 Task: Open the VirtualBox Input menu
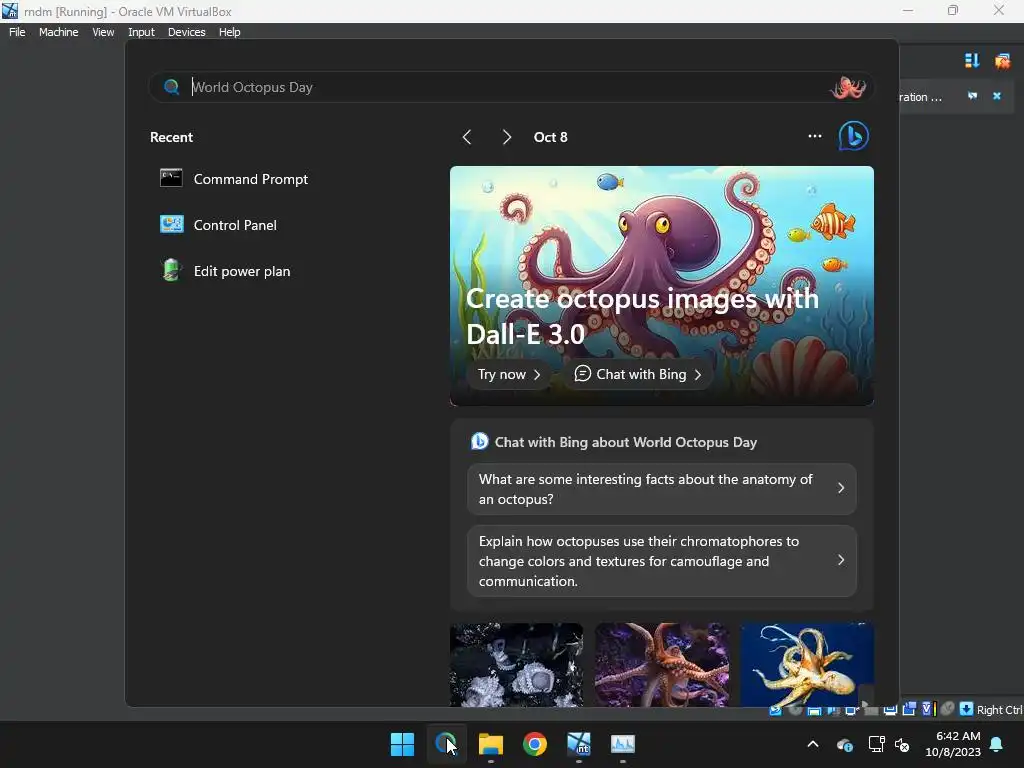[x=141, y=32]
